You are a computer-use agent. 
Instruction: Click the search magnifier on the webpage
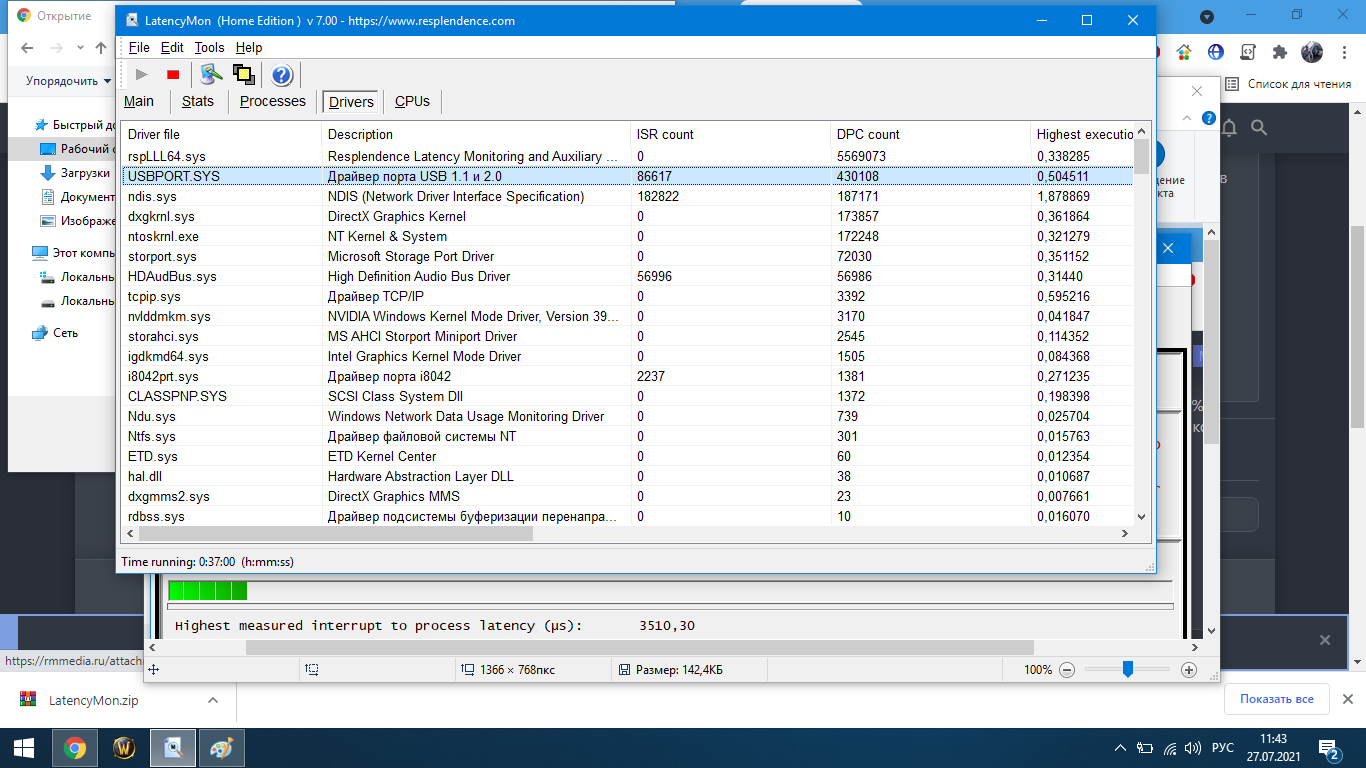(1259, 127)
